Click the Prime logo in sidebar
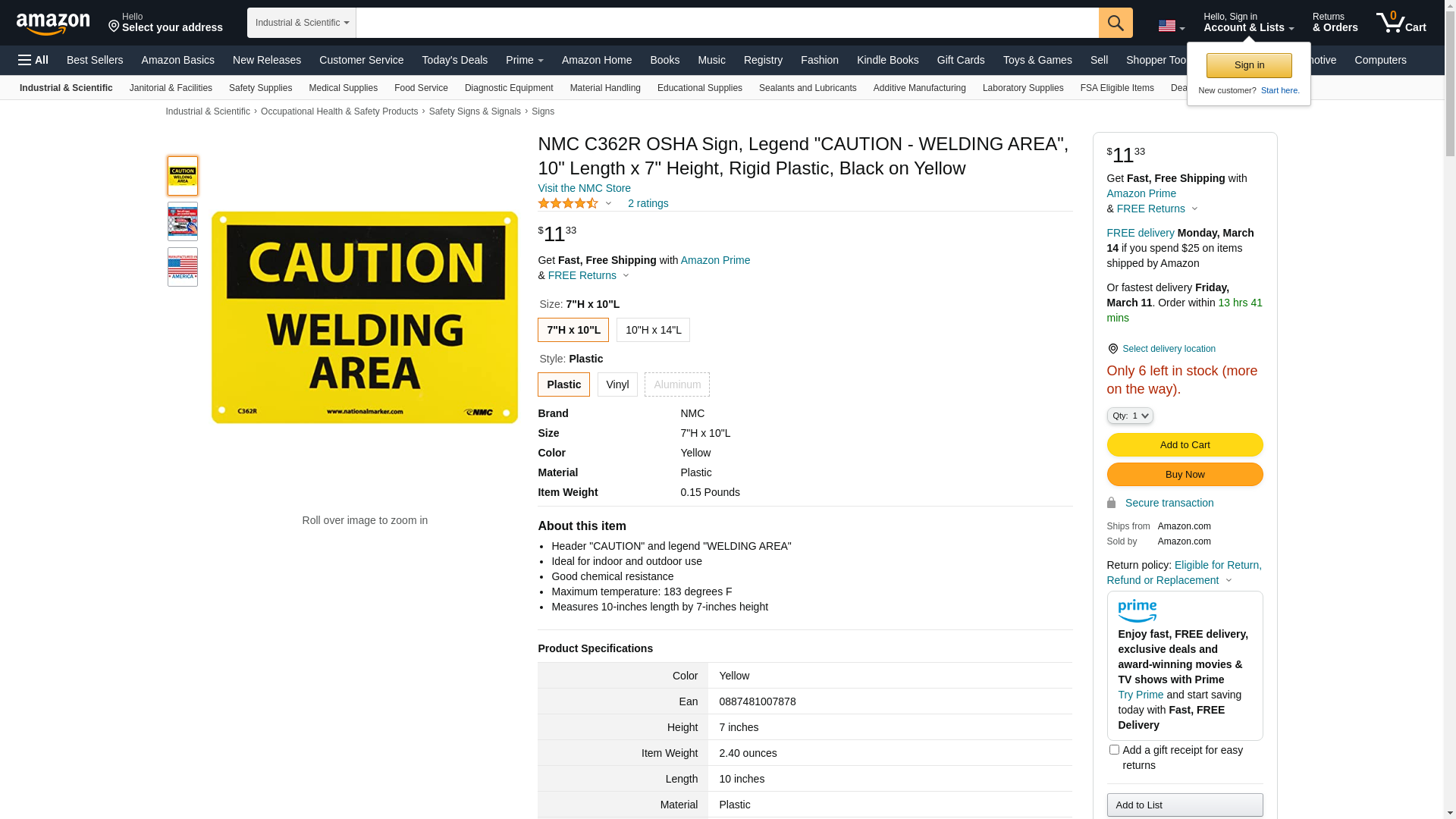 click(1137, 610)
